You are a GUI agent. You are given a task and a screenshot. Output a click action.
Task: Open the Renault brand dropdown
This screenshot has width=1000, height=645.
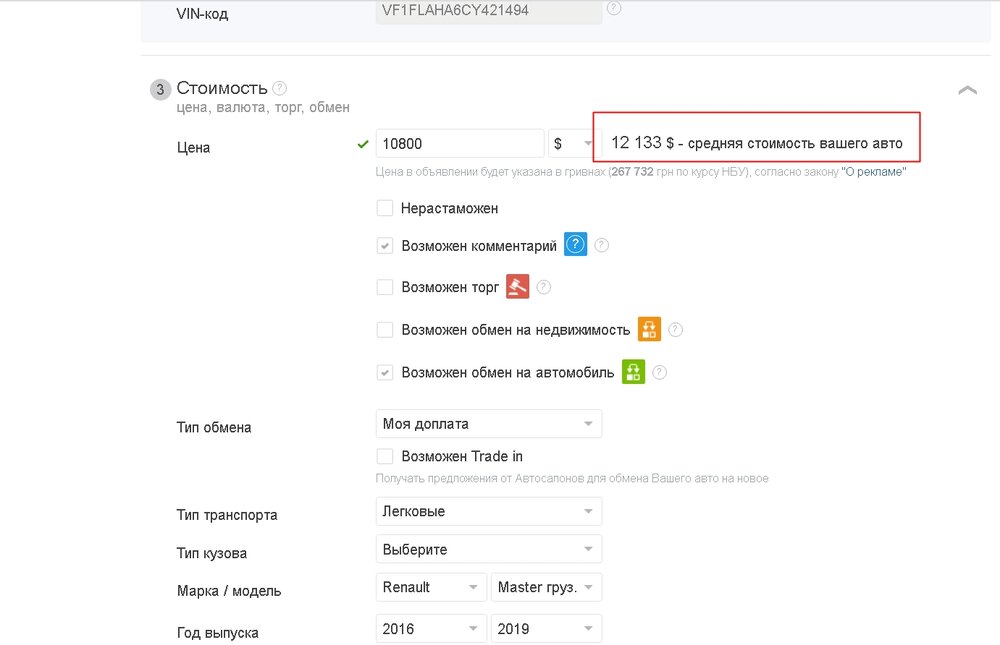(431, 587)
